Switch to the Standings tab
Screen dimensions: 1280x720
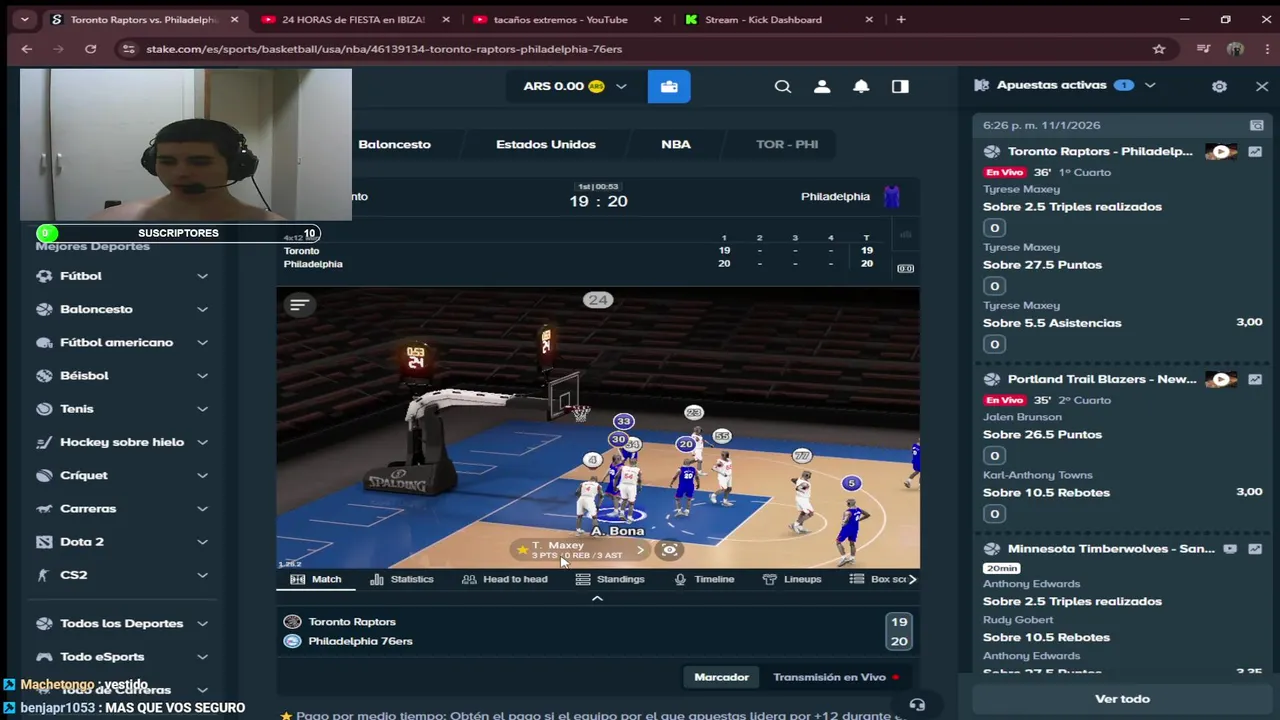(610, 579)
